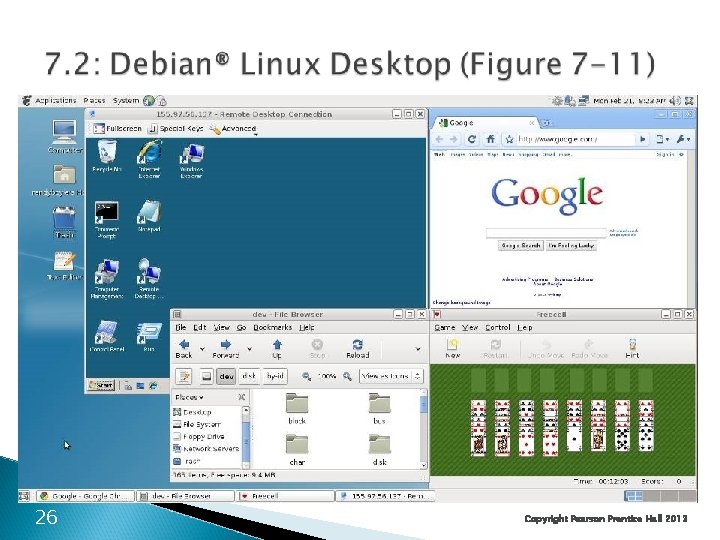This screenshot has width=720, height=540.
Task: Open File menu in File Browser
Action: click(181, 327)
